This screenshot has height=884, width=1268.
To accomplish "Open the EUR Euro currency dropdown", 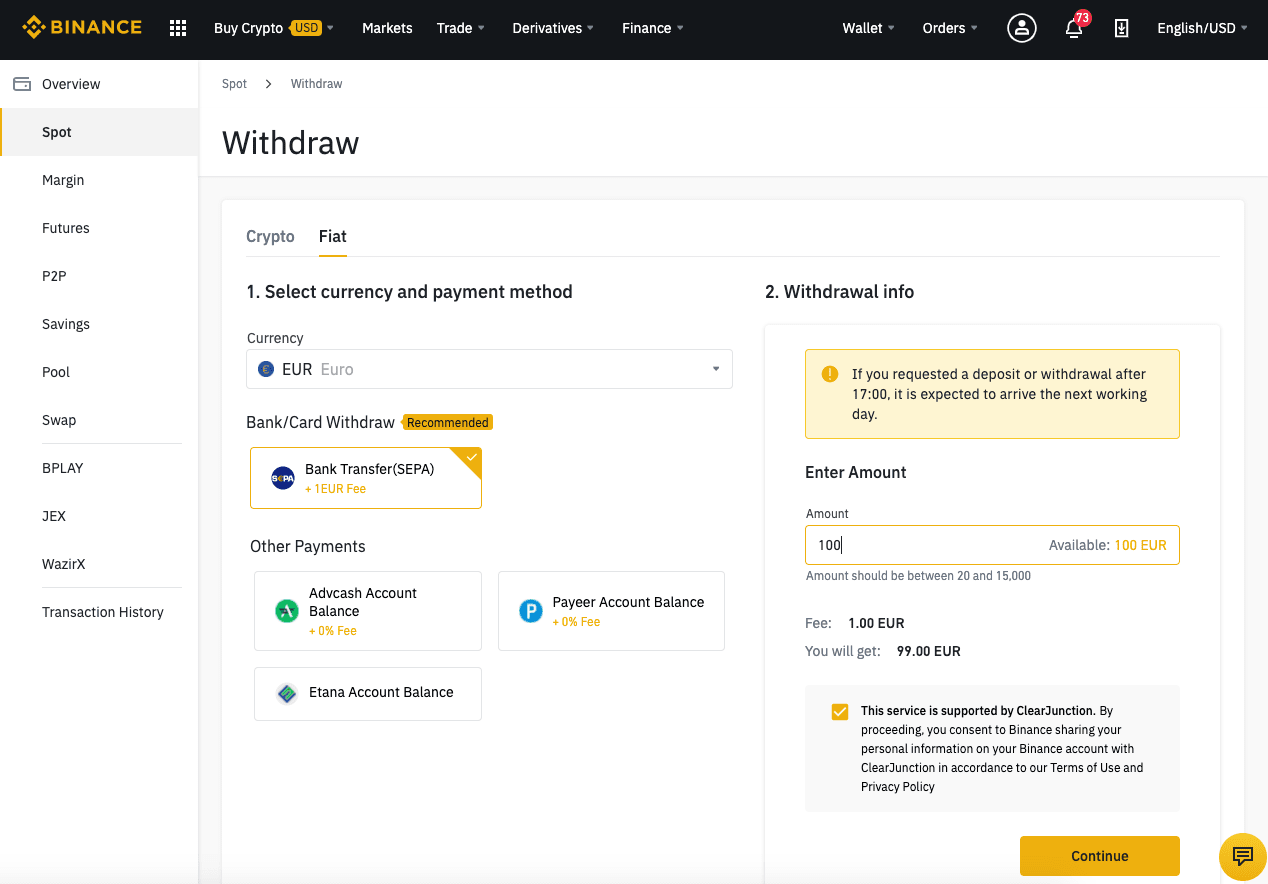I will coord(489,369).
